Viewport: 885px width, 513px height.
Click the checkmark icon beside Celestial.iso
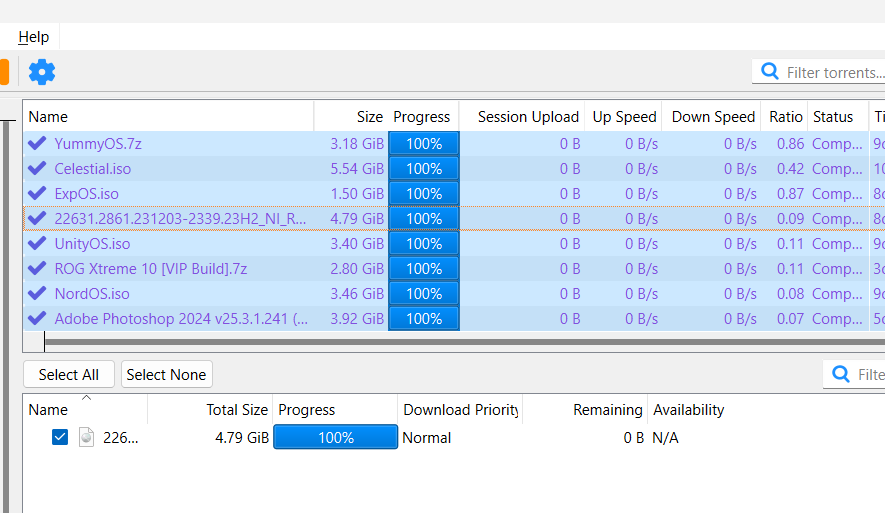pos(37,168)
